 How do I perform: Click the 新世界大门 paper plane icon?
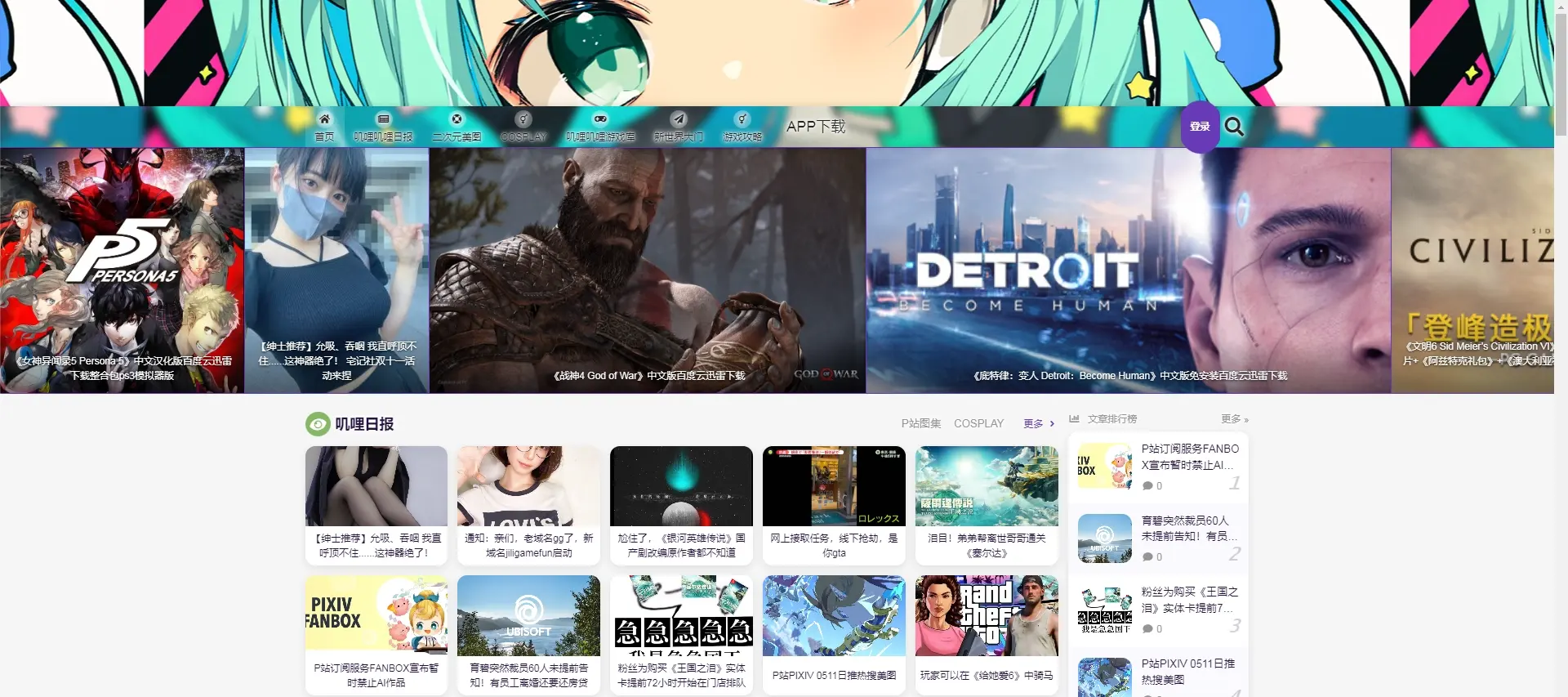coord(678,119)
